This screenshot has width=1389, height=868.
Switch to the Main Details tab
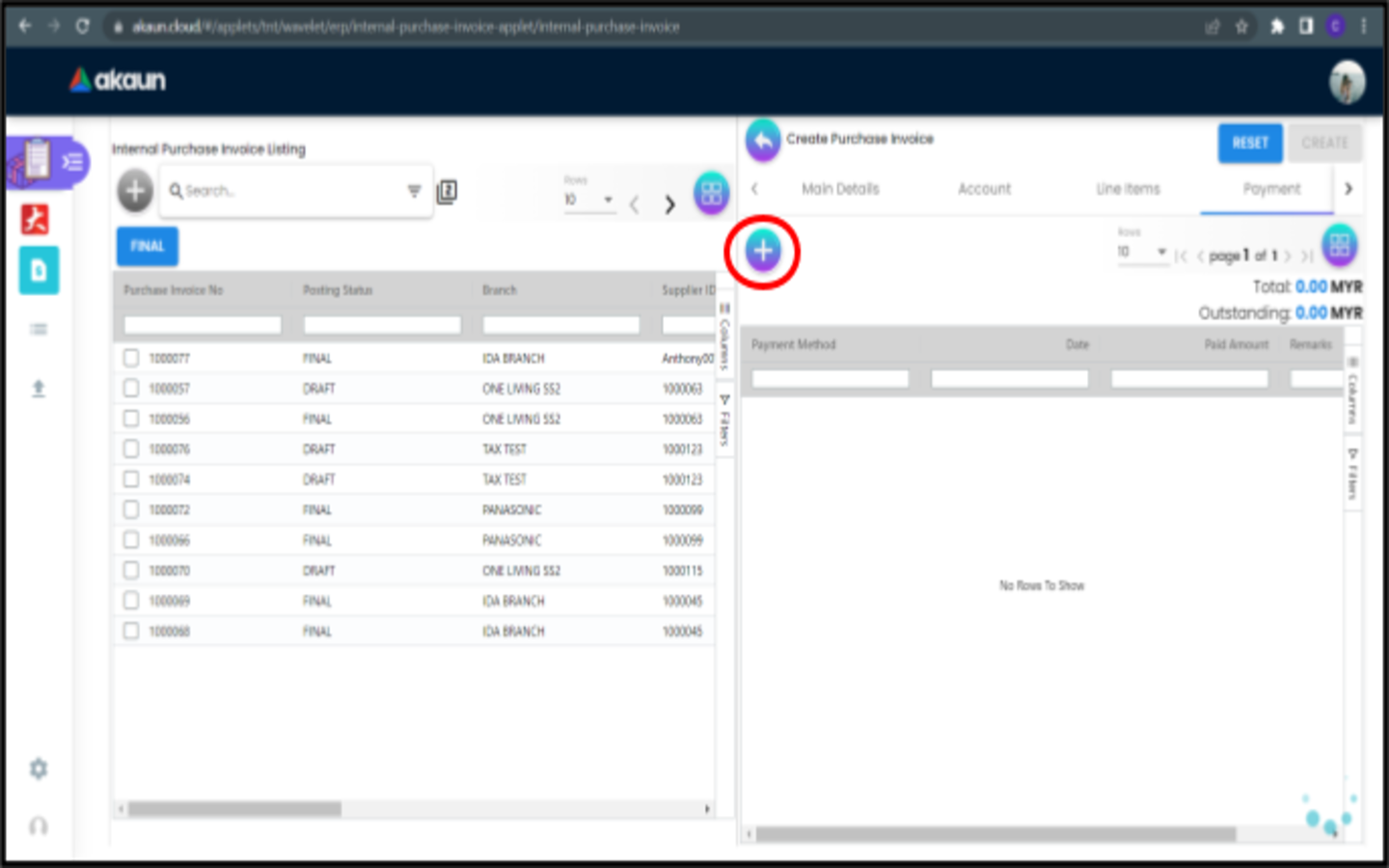pyautogui.click(x=840, y=189)
